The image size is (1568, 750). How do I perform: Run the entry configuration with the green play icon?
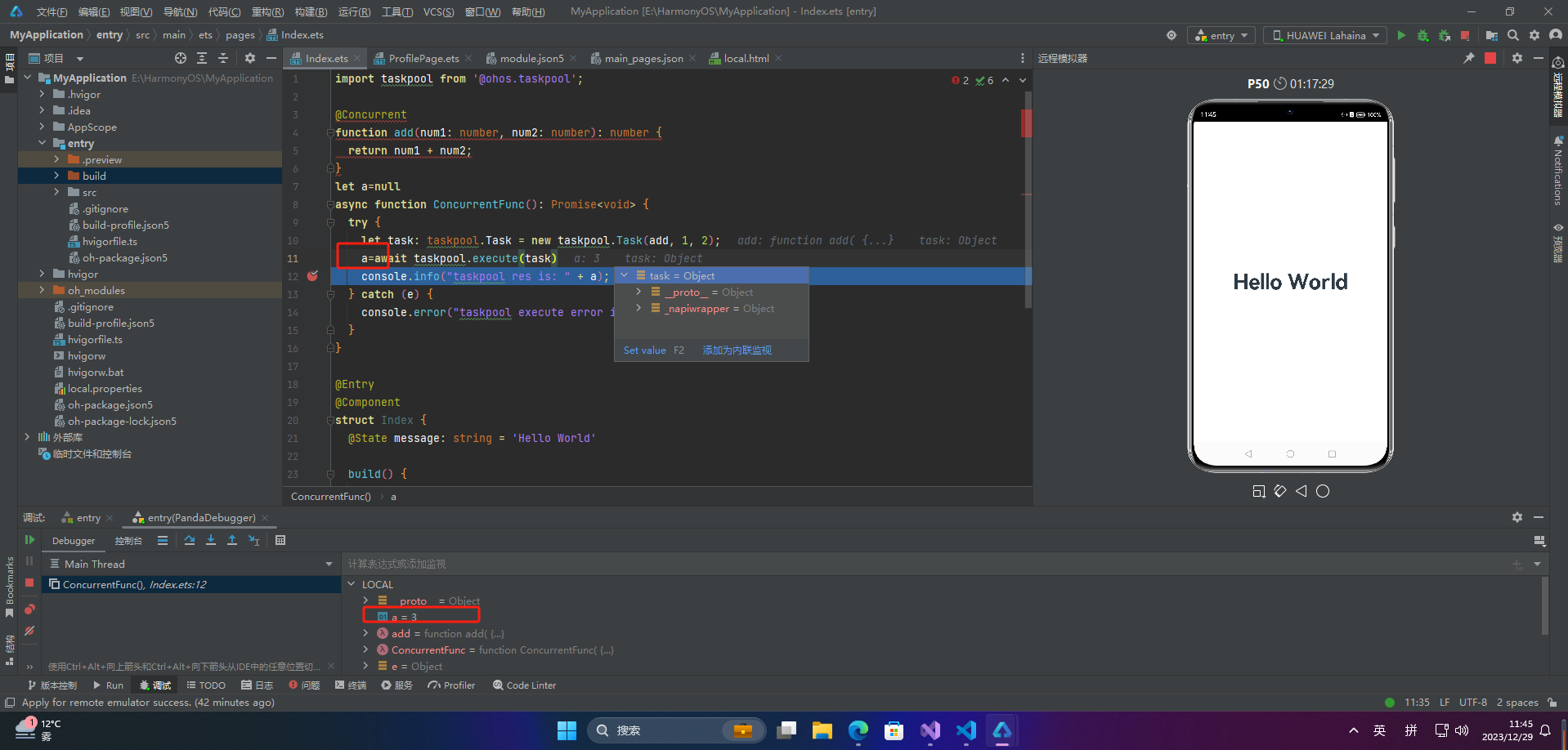coord(1401,35)
